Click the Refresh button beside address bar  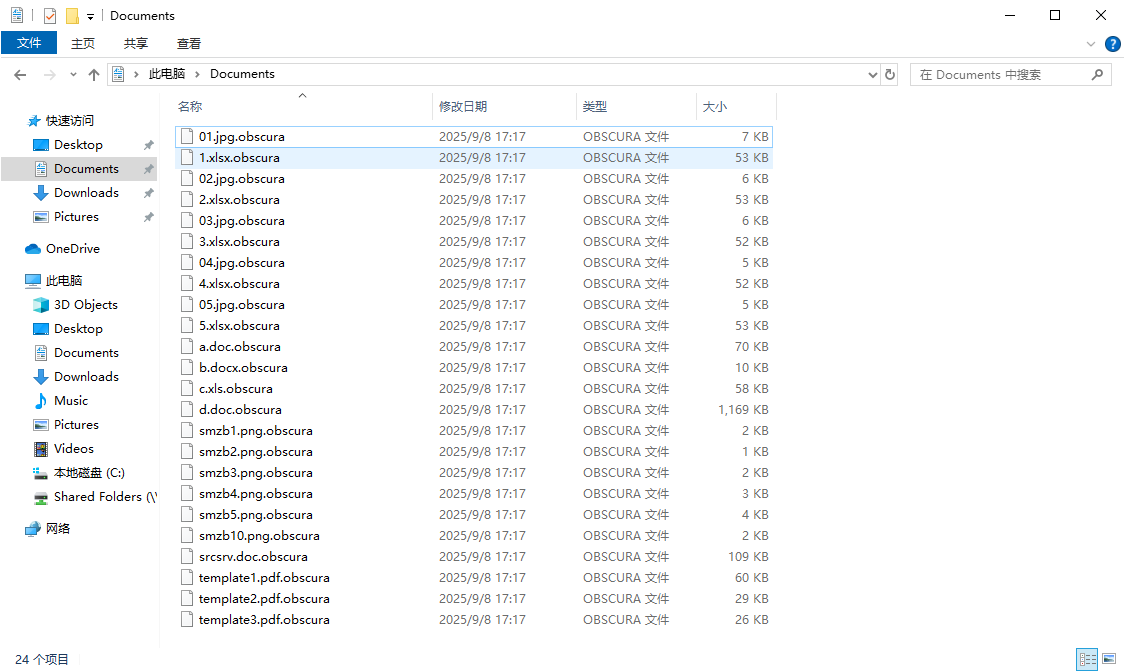890,75
